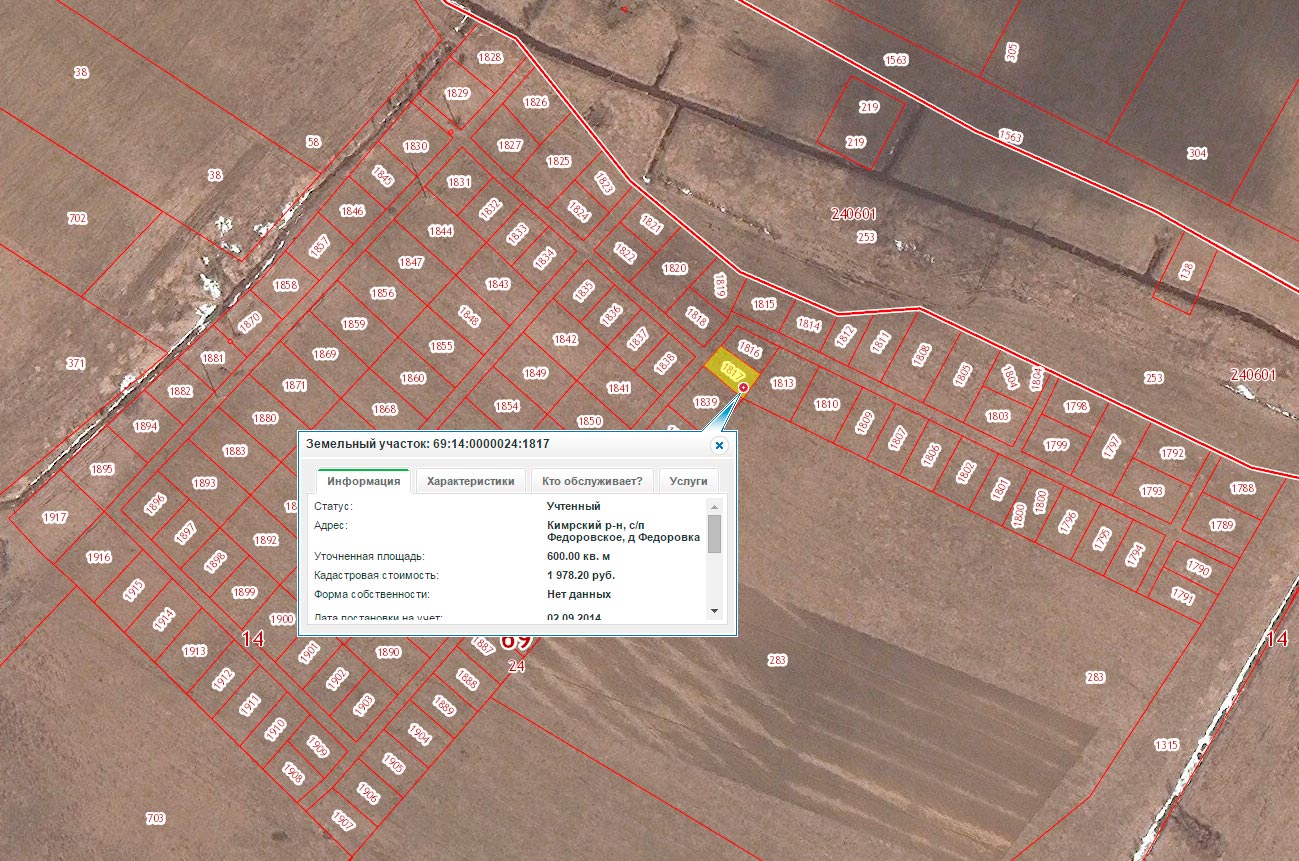Open the Кто обслуживает? tab

point(592,481)
